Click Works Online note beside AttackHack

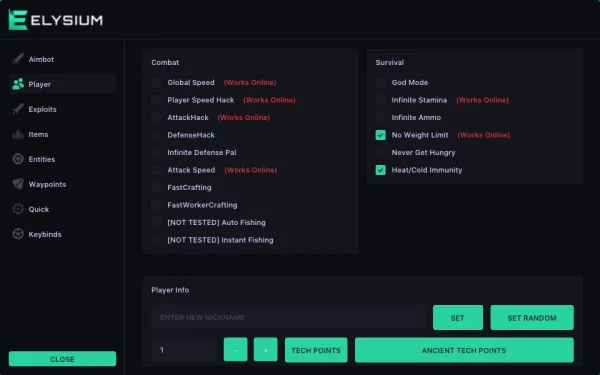(x=244, y=117)
